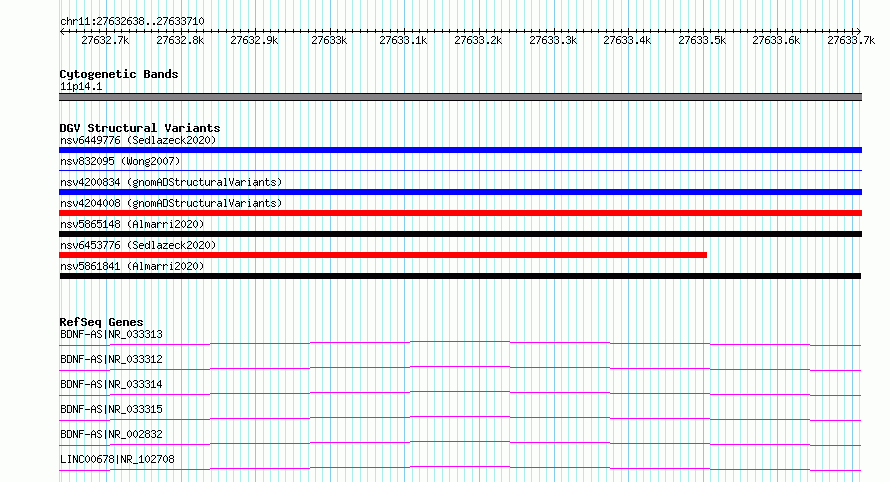Click the black bar of nsv5865148
Screen dimensions: 890x482
pos(460,234)
